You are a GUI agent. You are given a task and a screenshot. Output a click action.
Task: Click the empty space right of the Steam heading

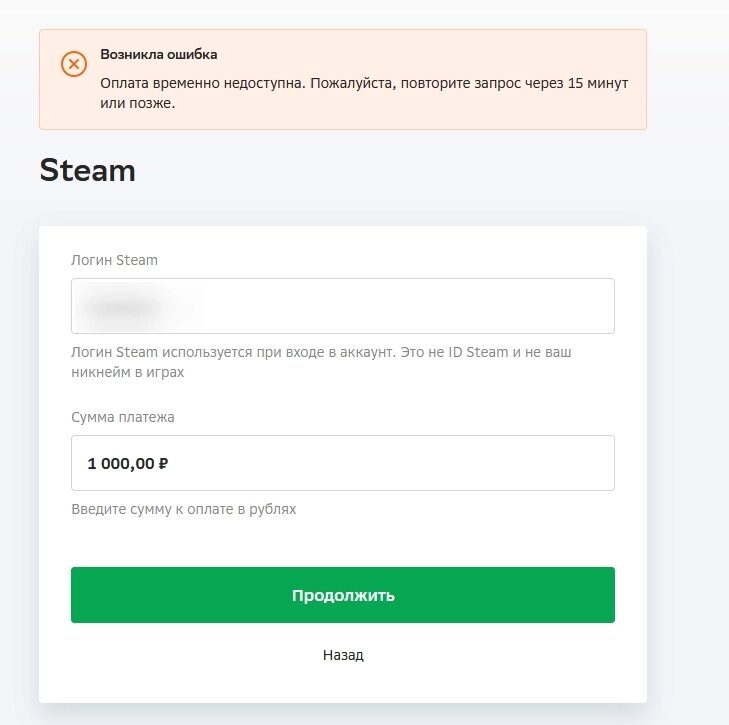pyautogui.click(x=391, y=170)
